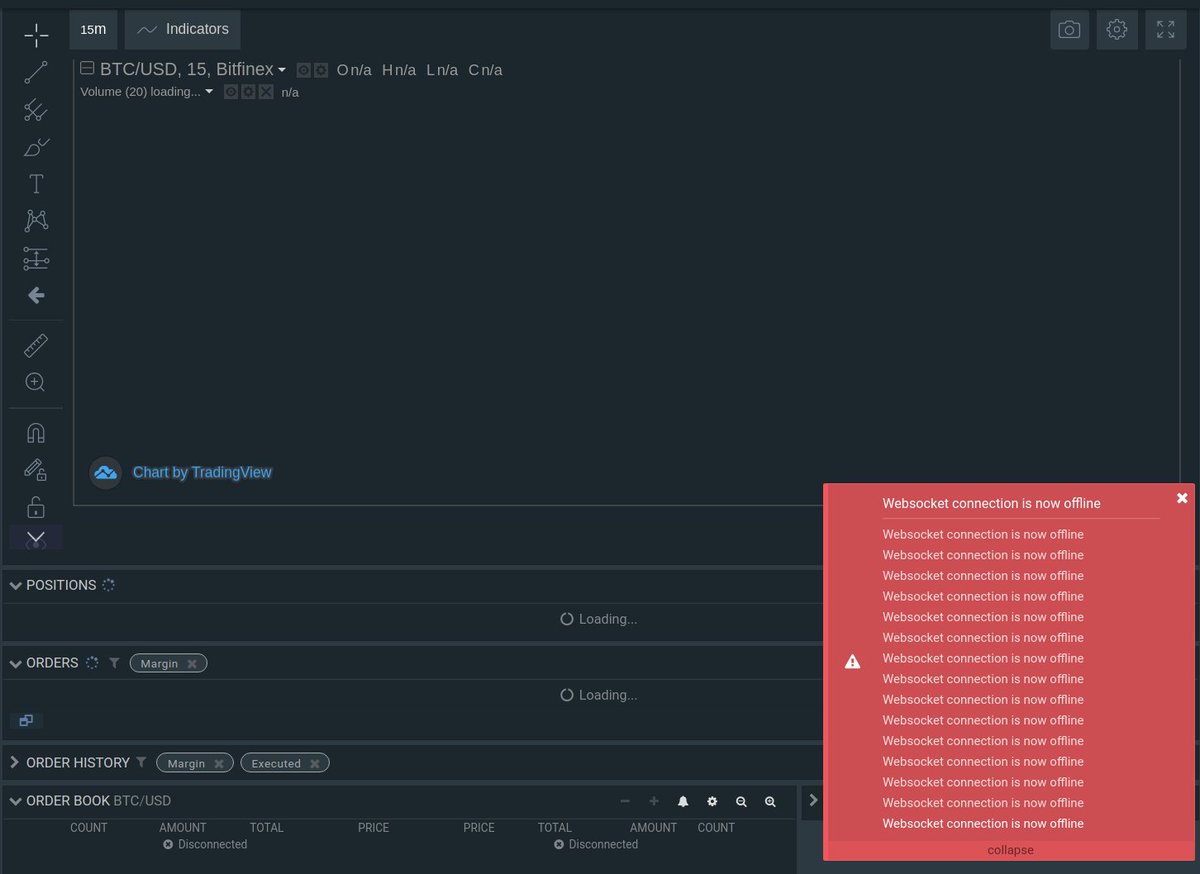Screen dimensions: 1200x874
Task: Remove the Margin filter from ORDER HISTORY
Action: (x=219, y=764)
